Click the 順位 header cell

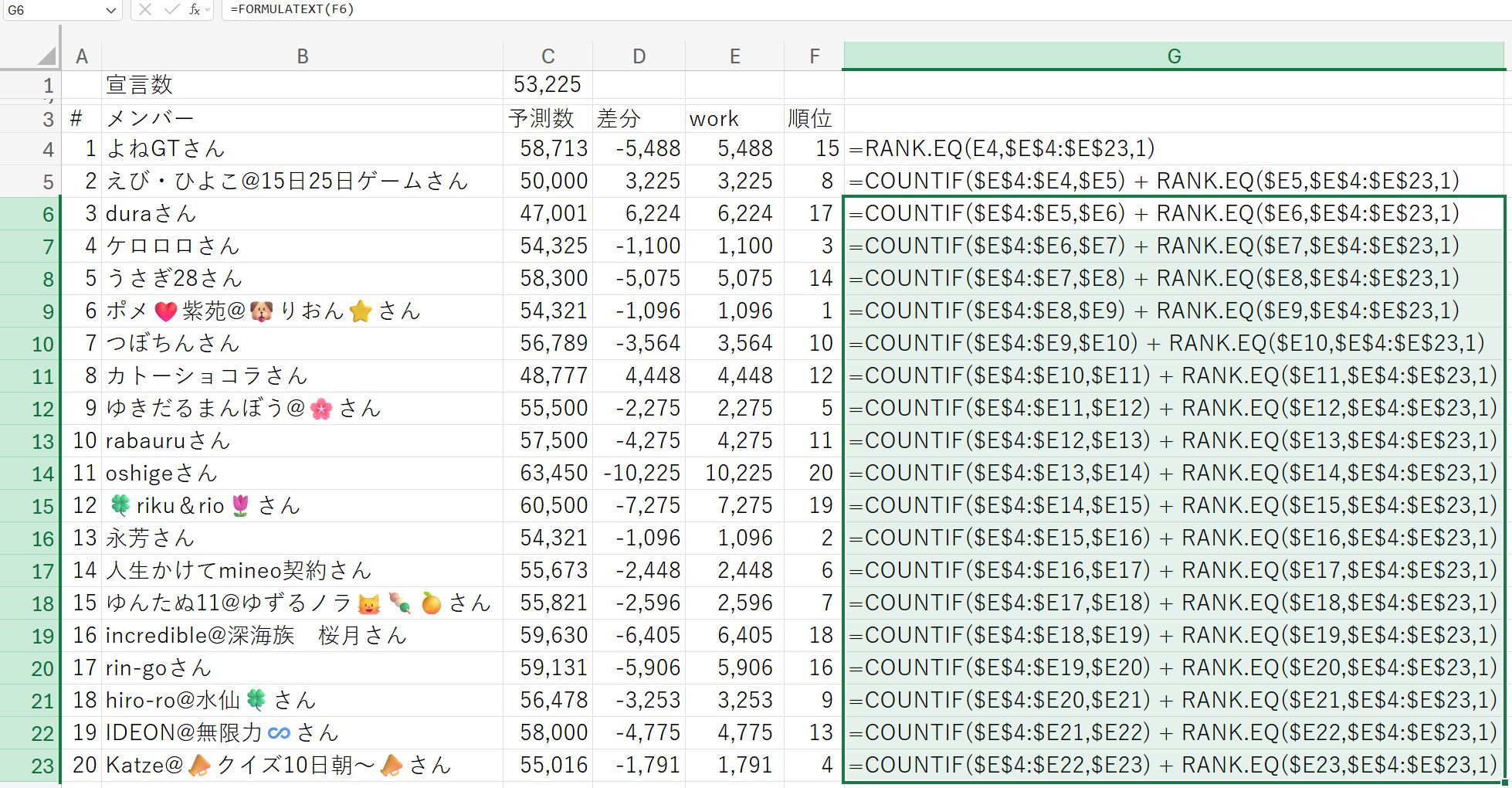point(813,118)
